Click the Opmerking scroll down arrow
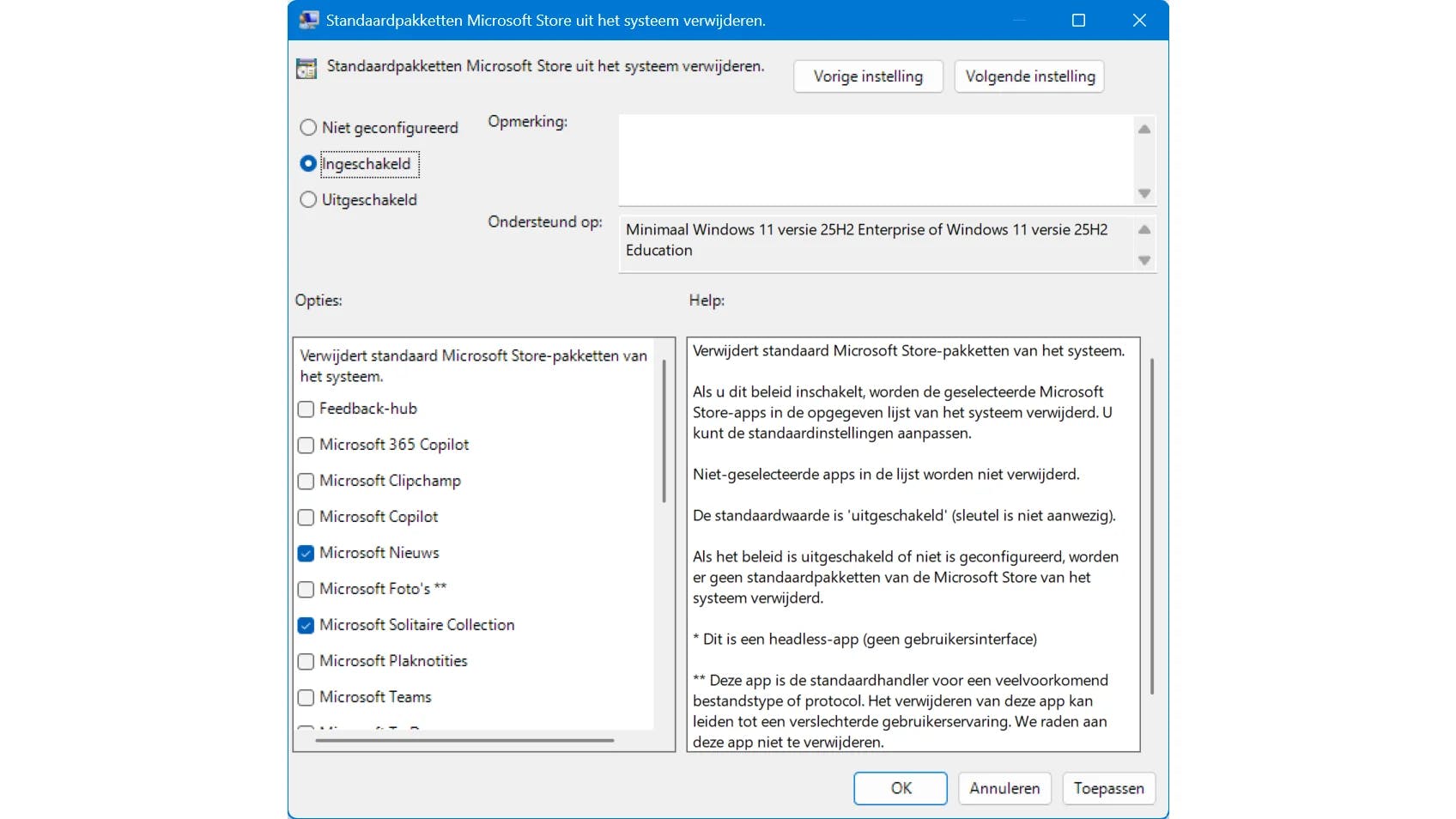1456x819 pixels. (x=1144, y=193)
